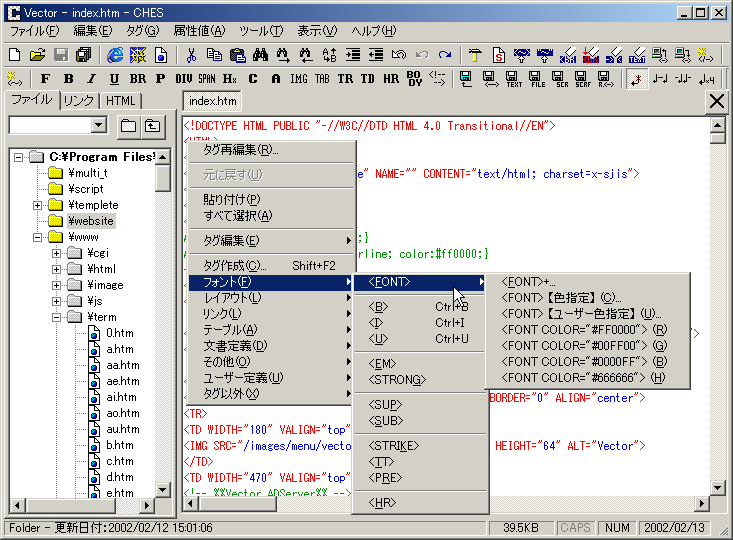This screenshot has width=733, height=540.
Task: Open the ファイル(F) menu
Action: (35, 31)
